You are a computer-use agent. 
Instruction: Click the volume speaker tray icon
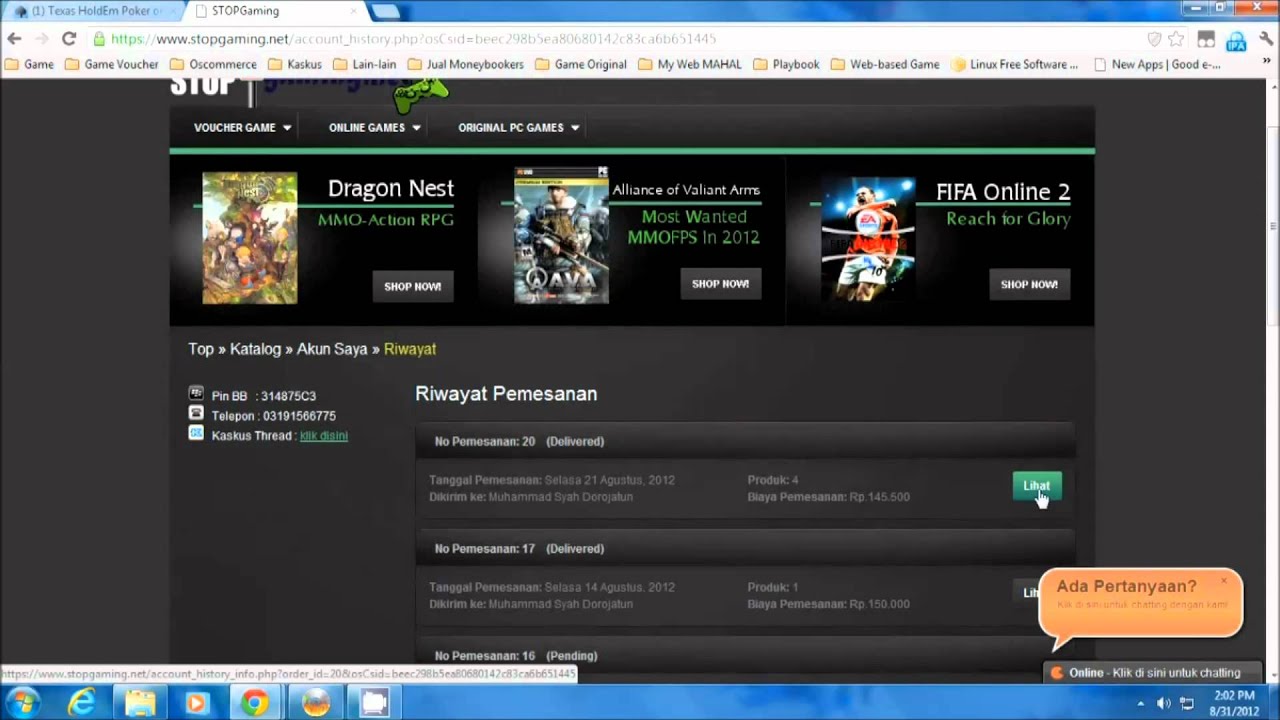click(1163, 703)
